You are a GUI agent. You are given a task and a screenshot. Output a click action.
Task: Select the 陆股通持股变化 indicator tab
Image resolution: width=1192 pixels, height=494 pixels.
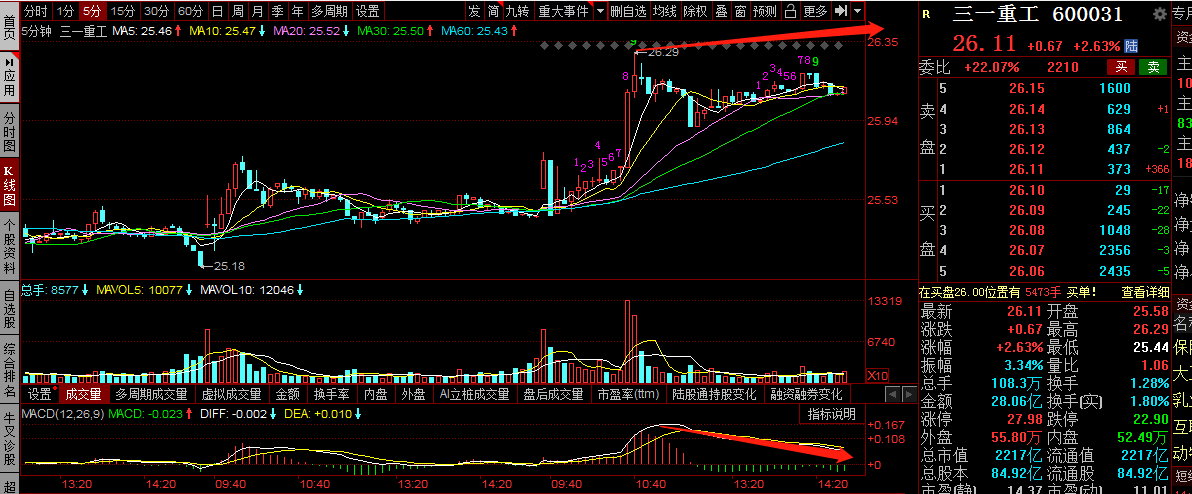(x=714, y=394)
